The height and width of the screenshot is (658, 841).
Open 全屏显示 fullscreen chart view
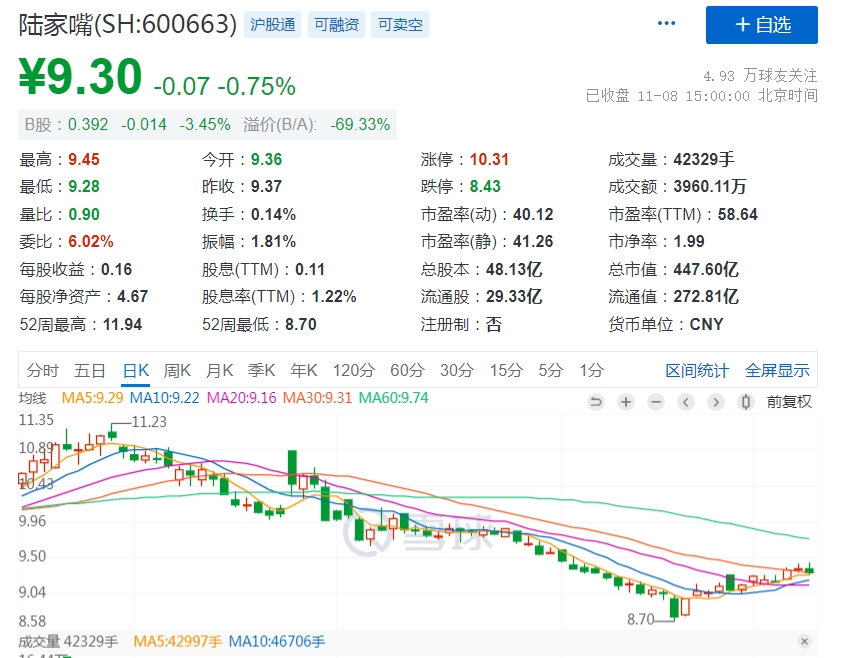(777, 370)
